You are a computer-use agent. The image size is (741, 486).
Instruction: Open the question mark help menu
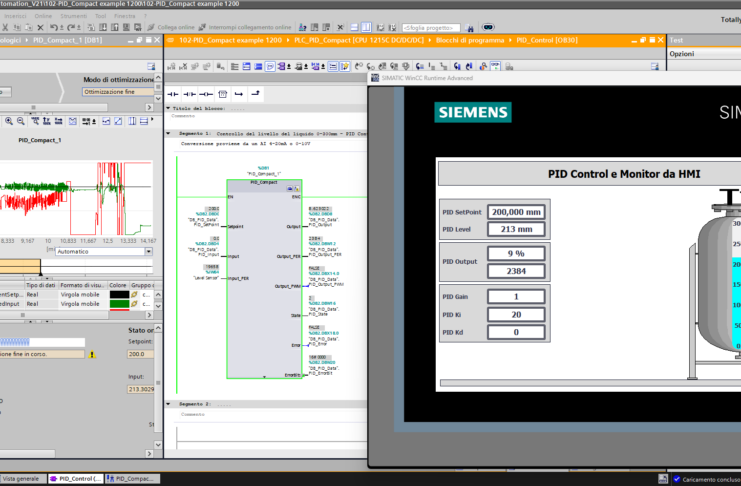click(x=146, y=16)
